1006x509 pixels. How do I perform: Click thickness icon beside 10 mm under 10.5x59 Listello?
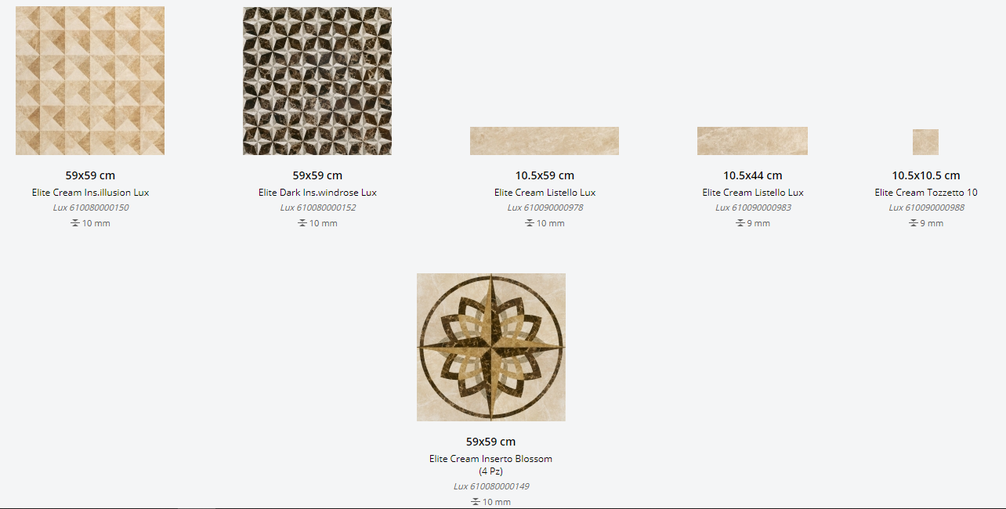(529, 223)
